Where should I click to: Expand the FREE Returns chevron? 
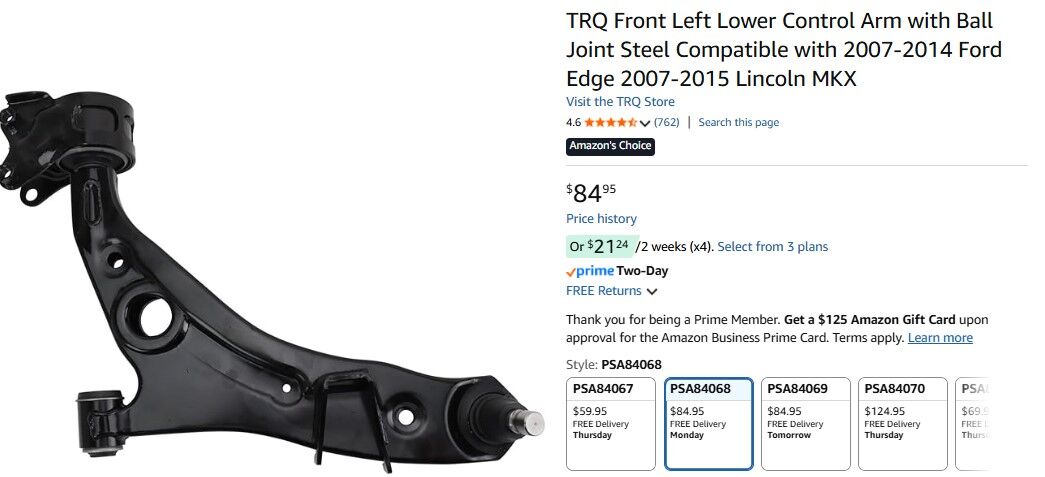(652, 292)
